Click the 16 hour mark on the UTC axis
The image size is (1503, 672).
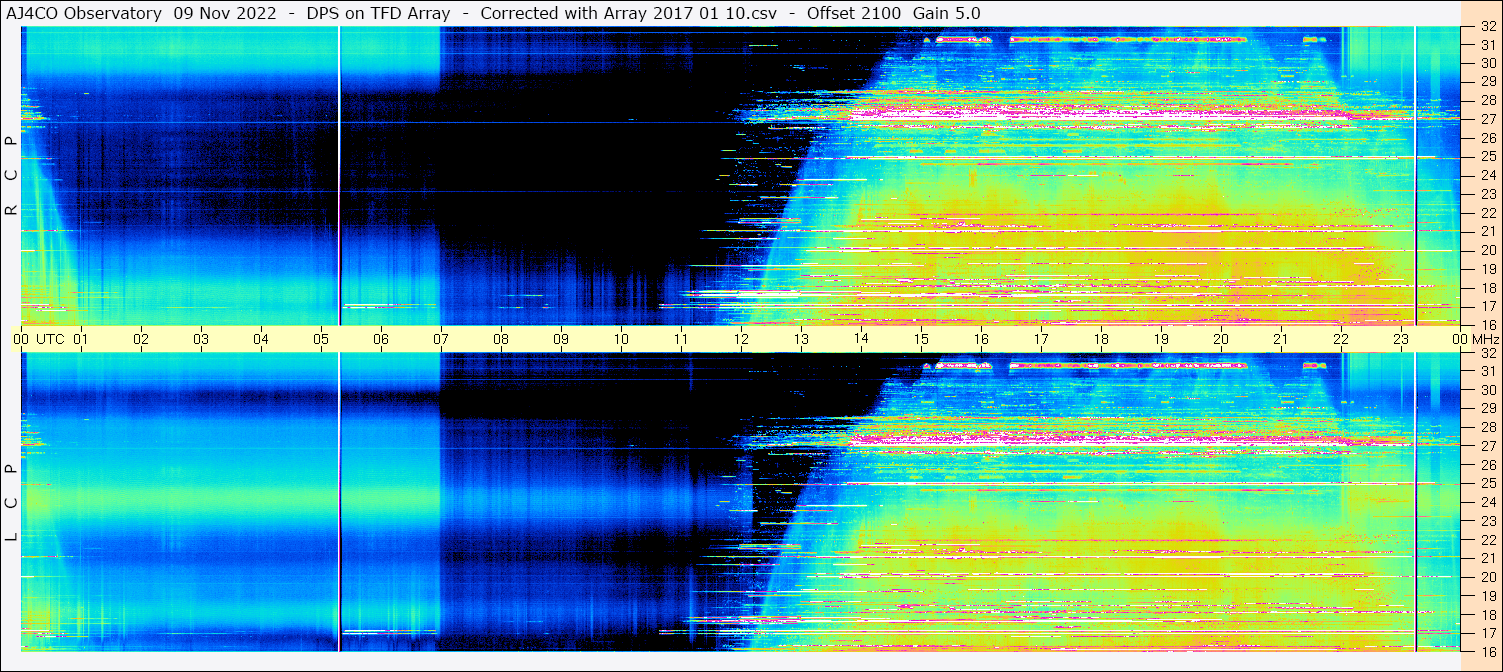point(981,339)
